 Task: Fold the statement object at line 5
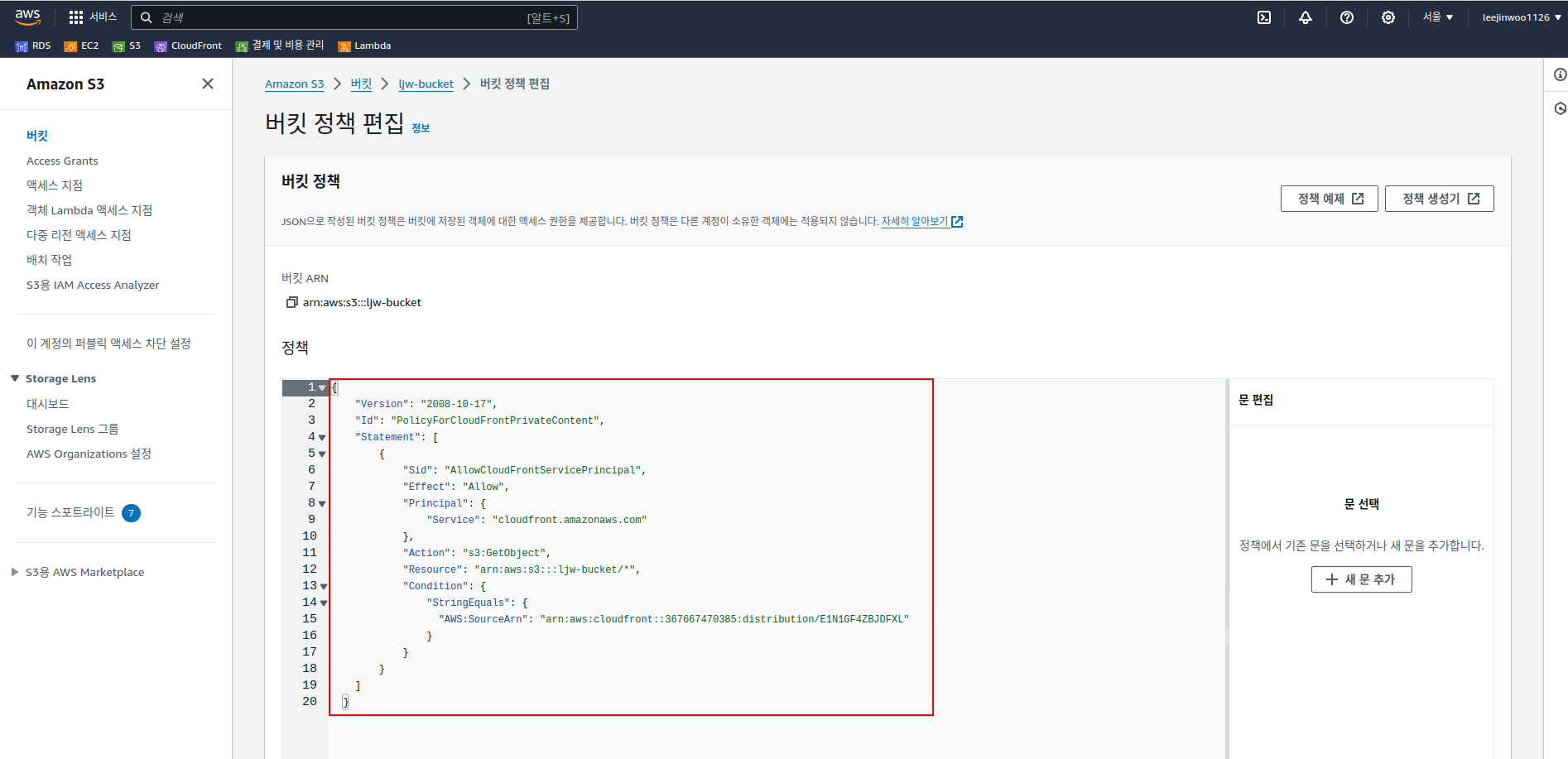(322, 454)
